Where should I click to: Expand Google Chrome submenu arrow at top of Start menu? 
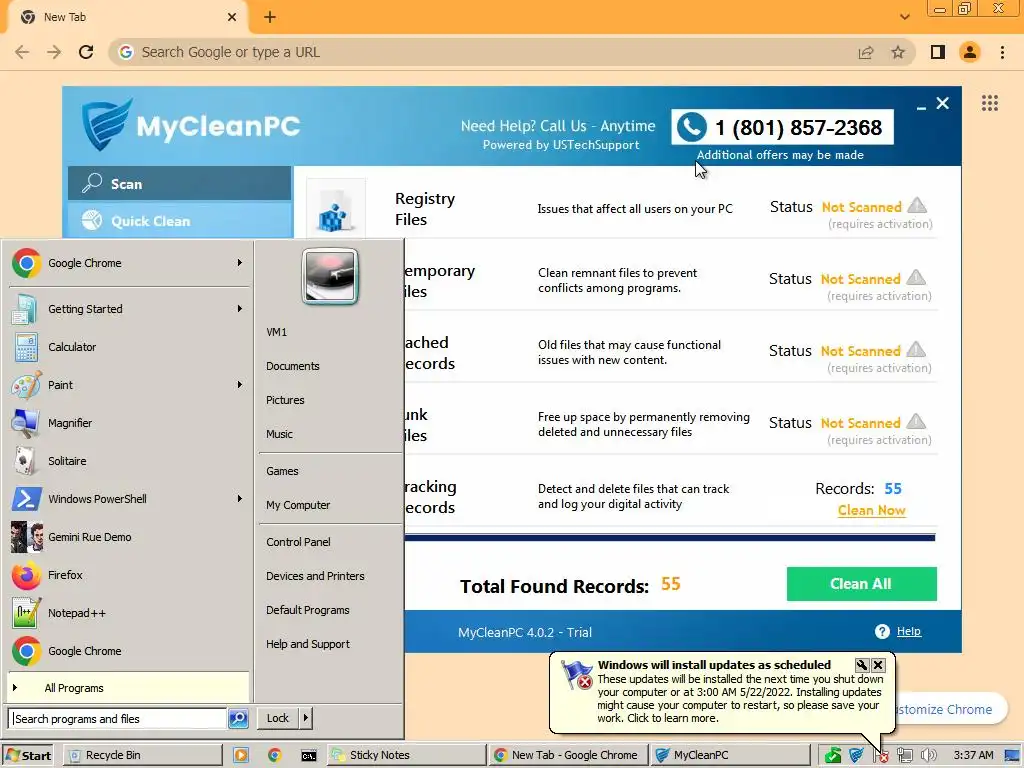tap(240, 263)
